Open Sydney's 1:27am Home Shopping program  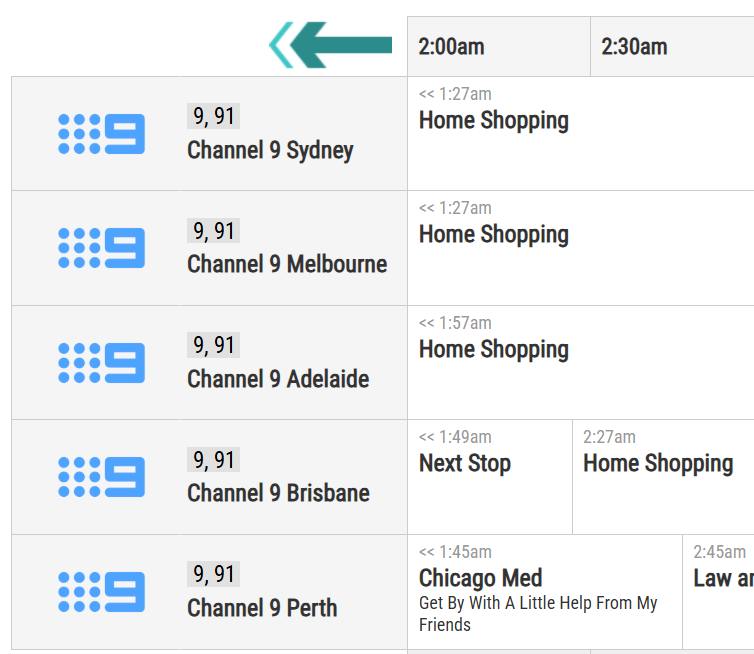581,134
